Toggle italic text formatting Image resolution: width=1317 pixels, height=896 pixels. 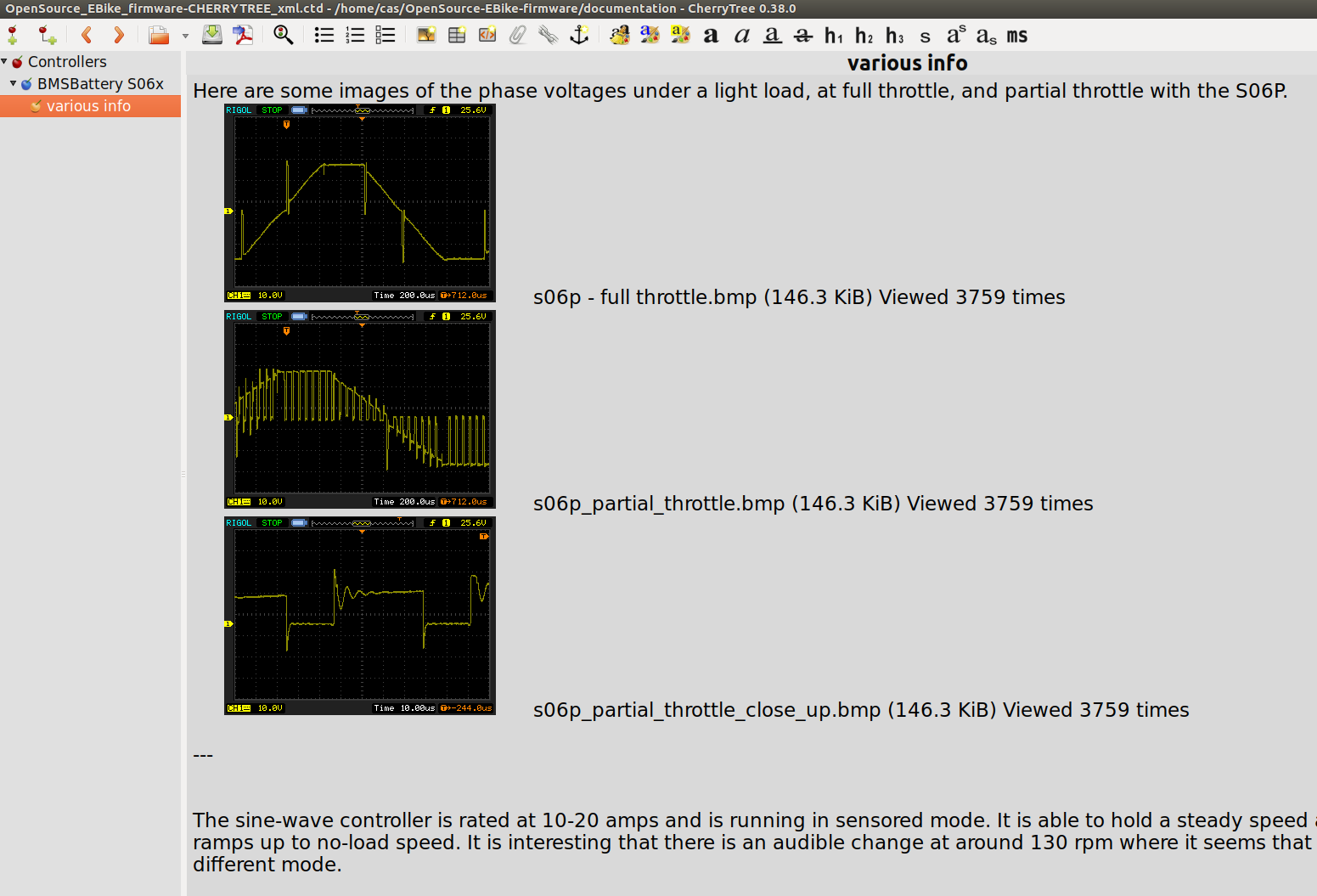coord(742,36)
